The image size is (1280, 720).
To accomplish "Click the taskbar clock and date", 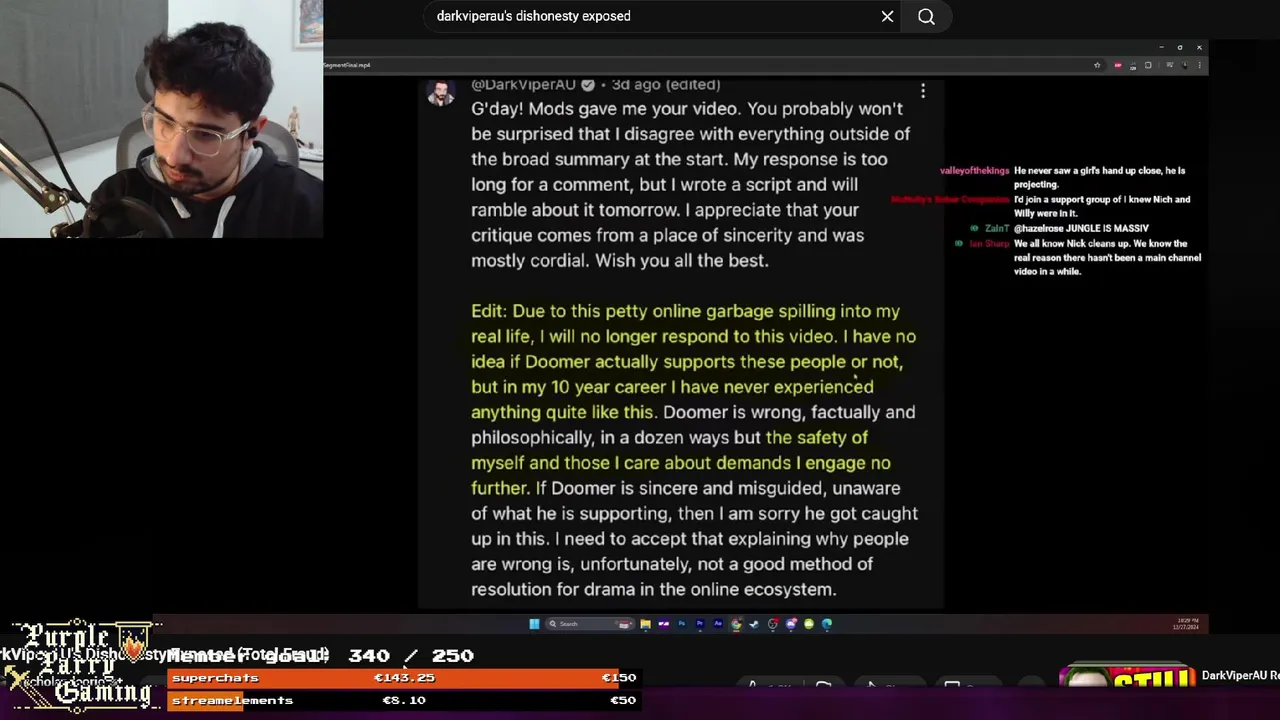I will point(1186,624).
